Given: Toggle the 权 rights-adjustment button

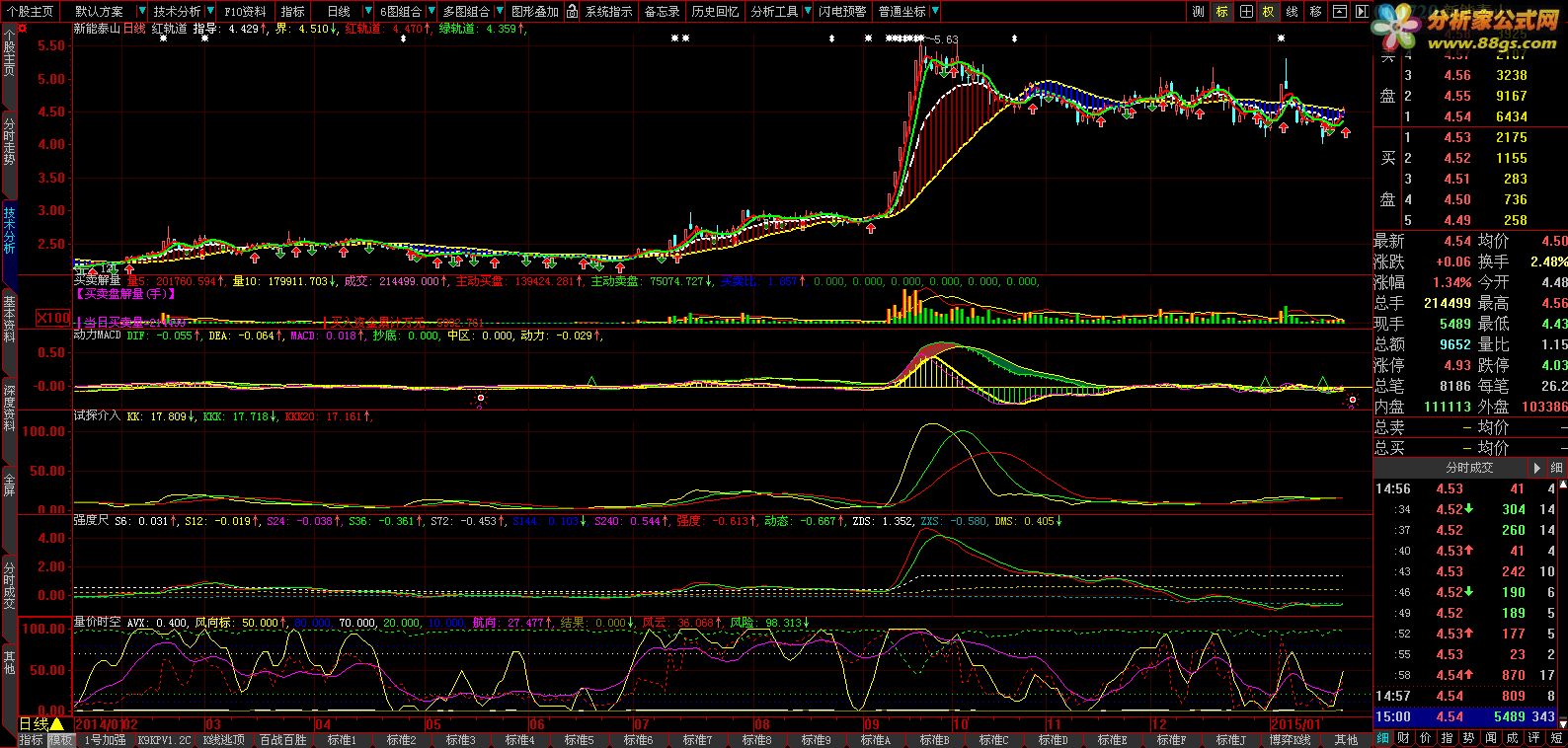Looking at the screenshot, I should coord(1269,12).
